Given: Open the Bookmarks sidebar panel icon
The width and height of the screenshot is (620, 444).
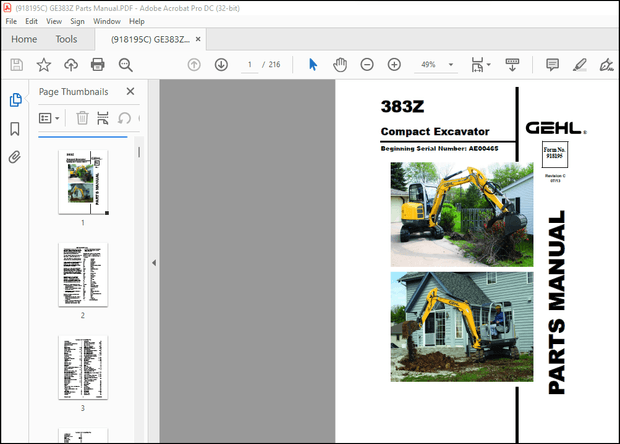Looking at the screenshot, I should [x=15, y=129].
